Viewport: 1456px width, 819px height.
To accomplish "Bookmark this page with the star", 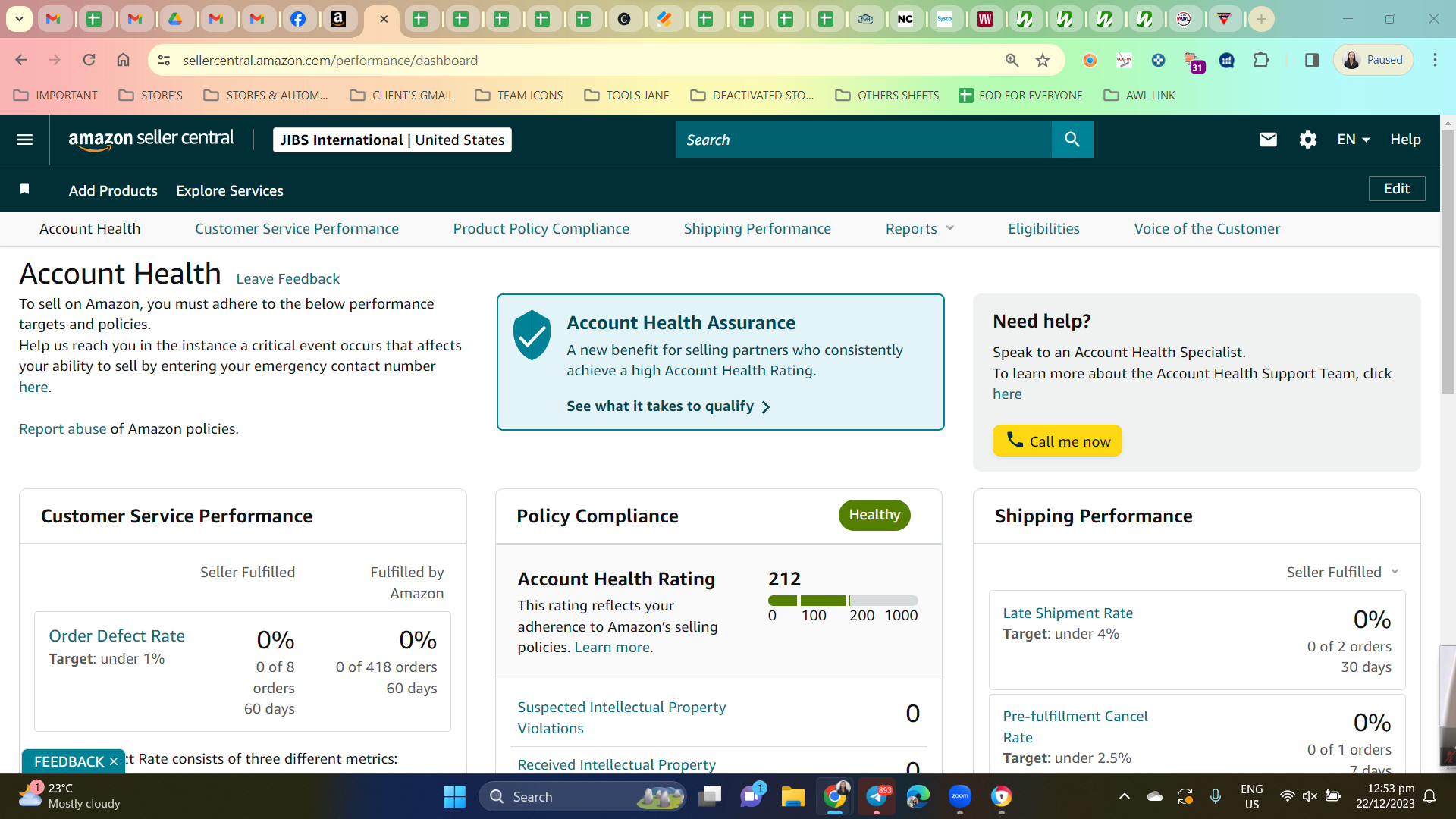I will [1043, 60].
